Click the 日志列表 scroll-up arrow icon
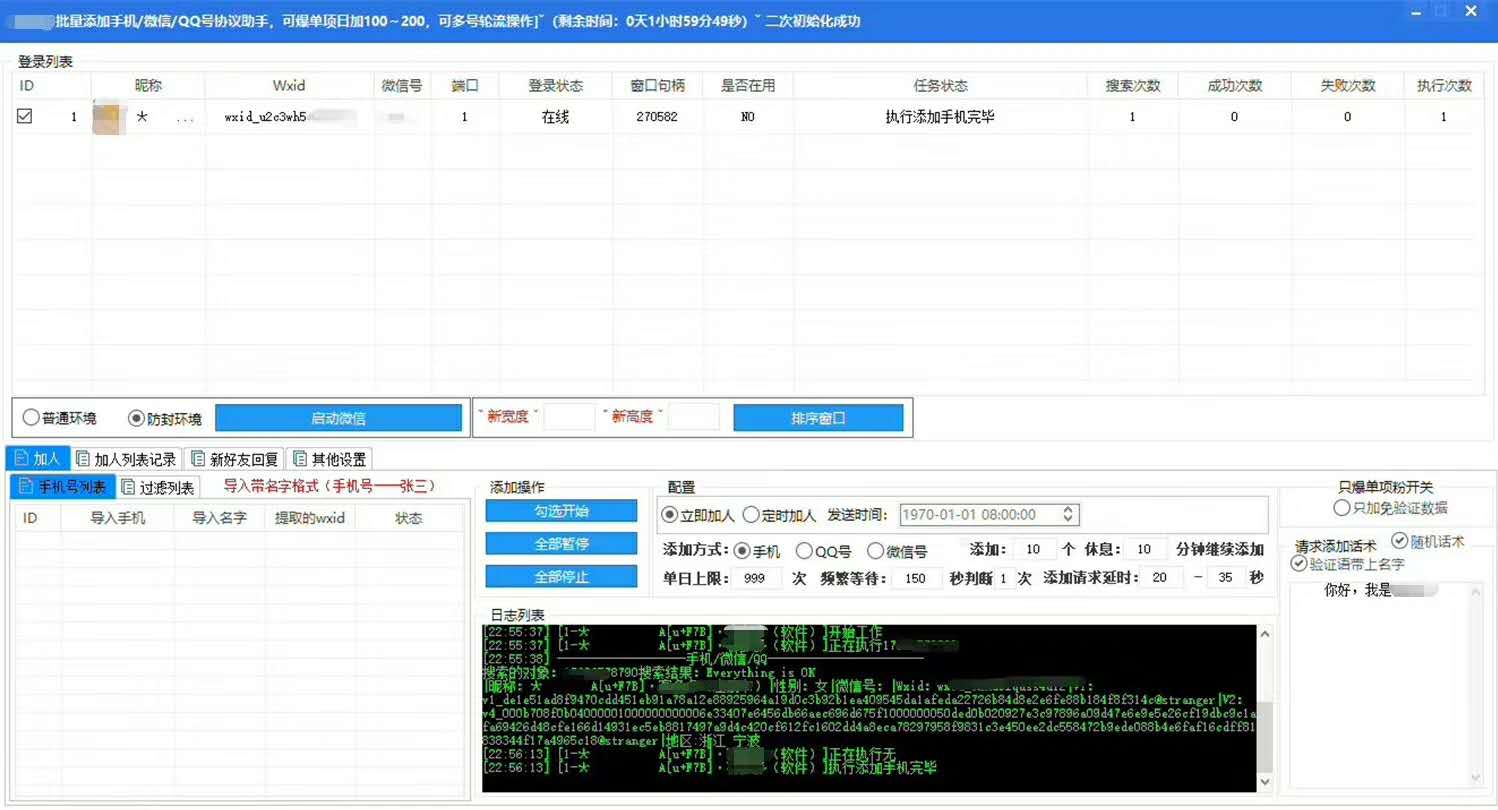The width and height of the screenshot is (1498, 810). click(x=1267, y=632)
